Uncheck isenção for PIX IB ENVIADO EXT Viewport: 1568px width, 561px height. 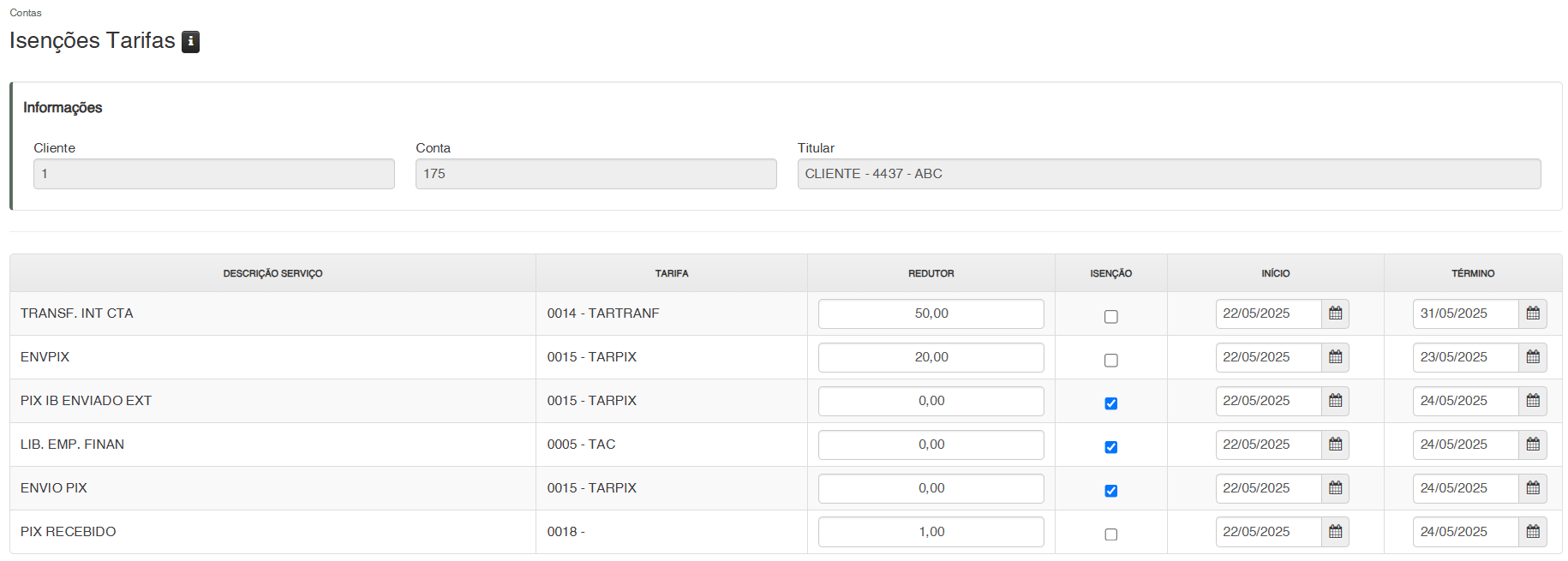(1111, 403)
